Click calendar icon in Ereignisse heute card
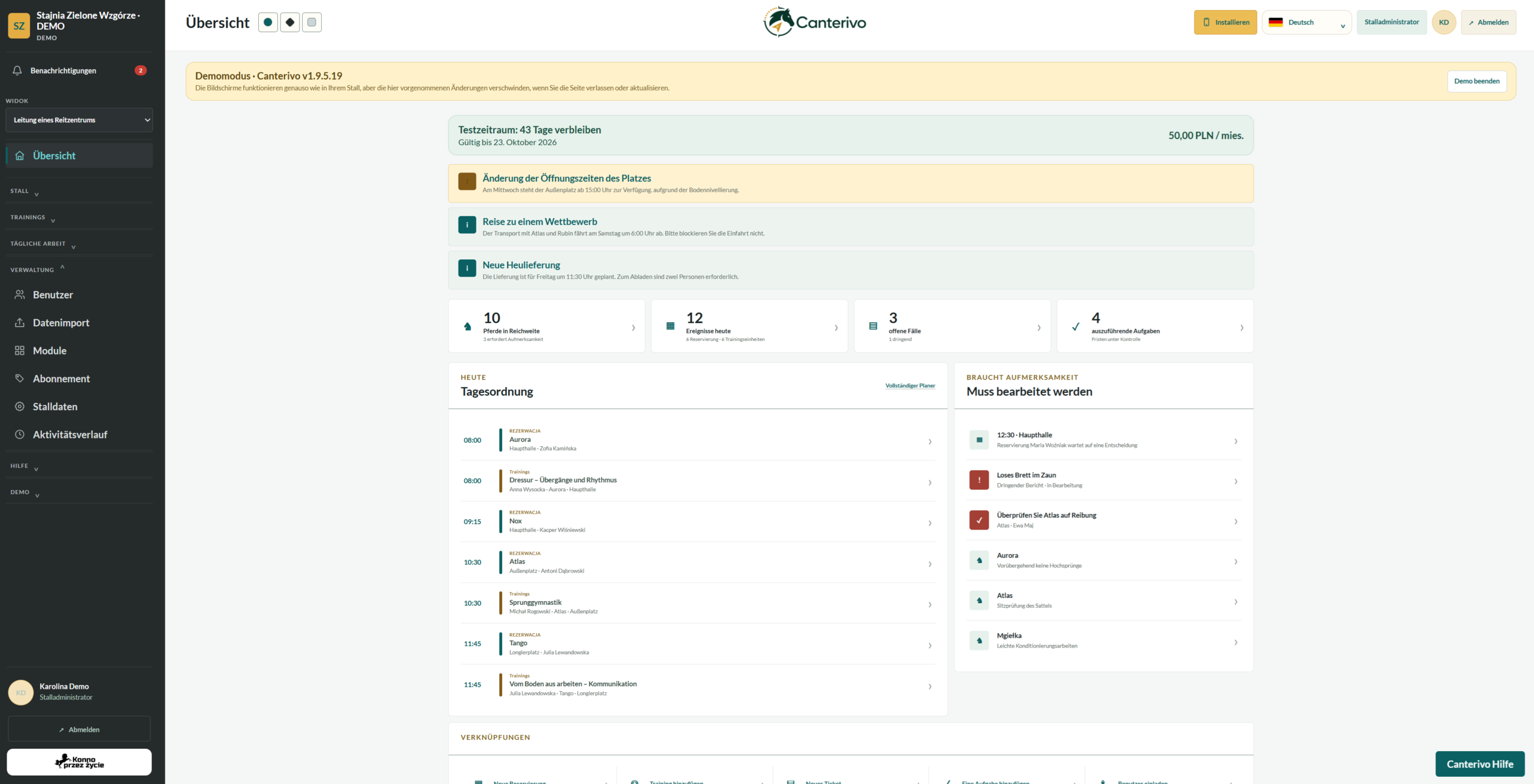Viewport: 1534px width, 784px height. pos(671,326)
